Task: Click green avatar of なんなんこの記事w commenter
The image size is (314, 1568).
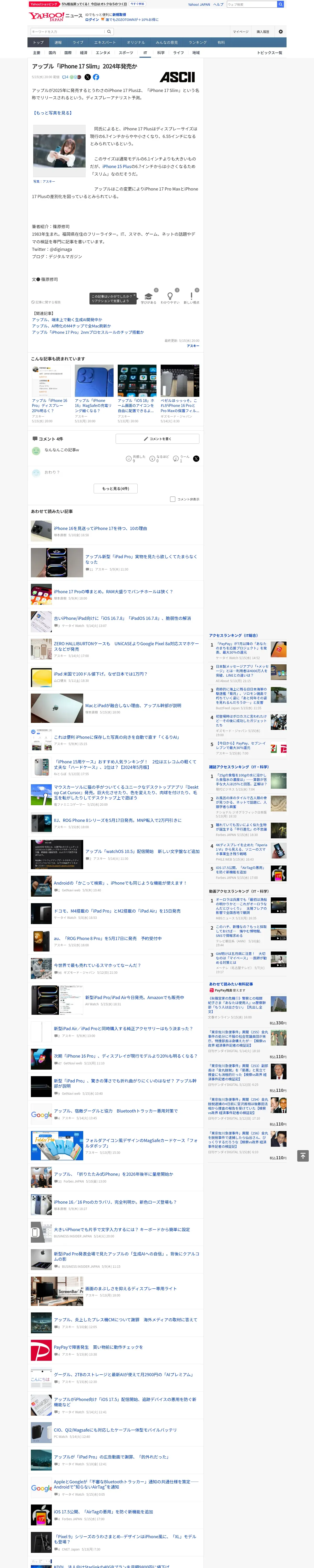Action: tap(36, 451)
